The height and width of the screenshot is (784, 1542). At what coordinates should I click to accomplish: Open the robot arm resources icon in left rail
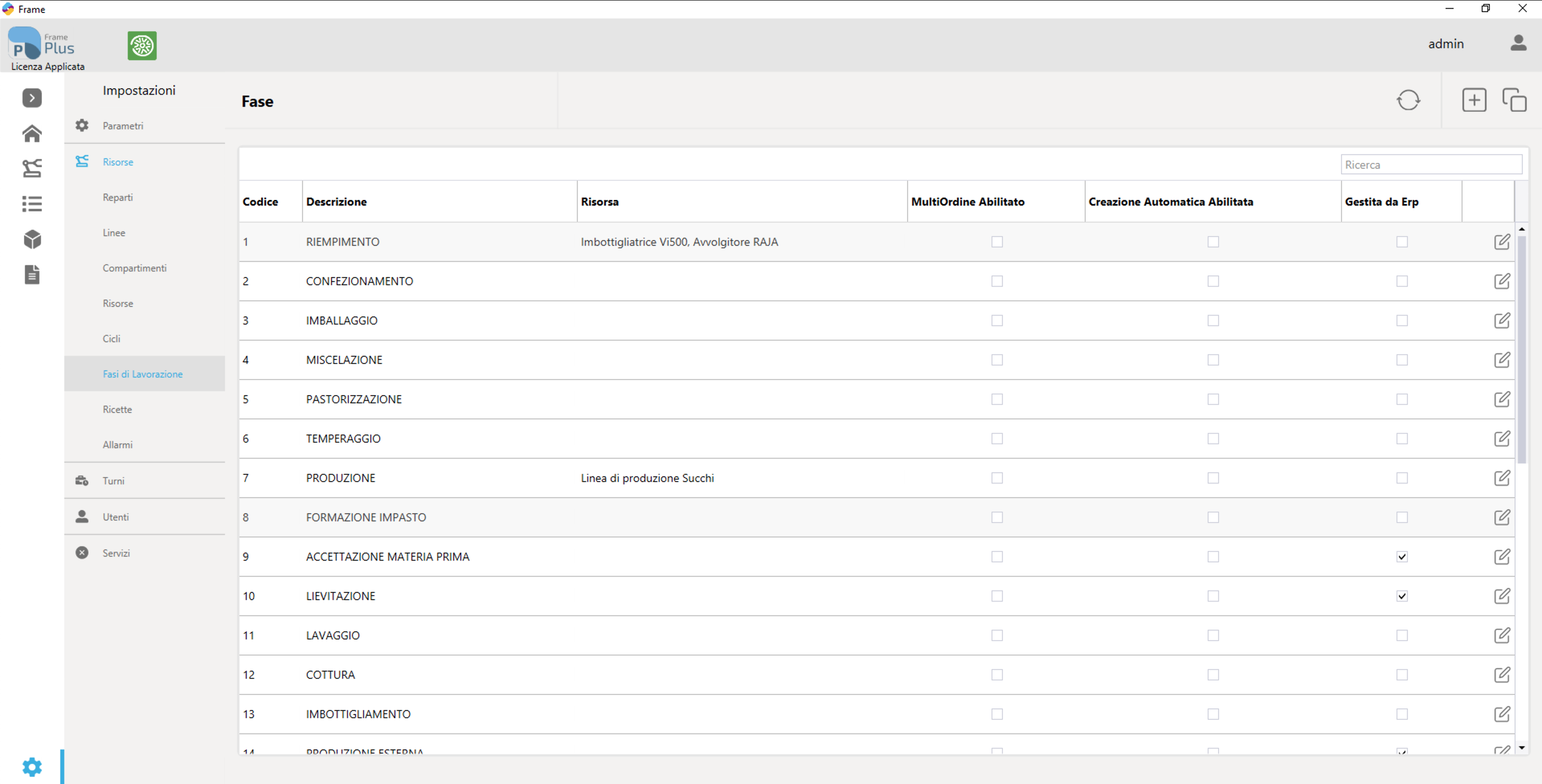point(32,168)
